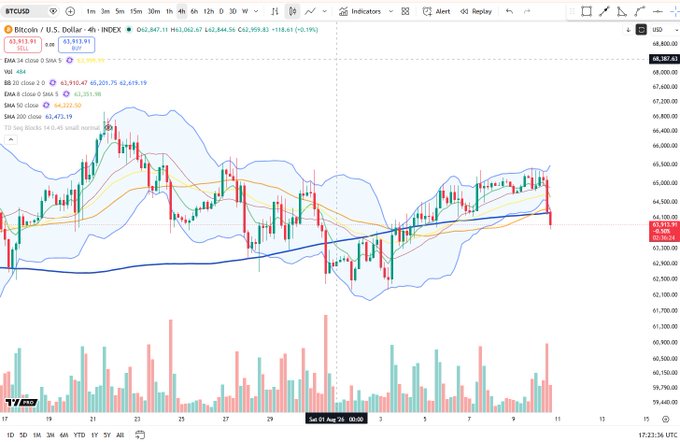Viewport: 680px width, 442px height.
Task: Click the 63,913.91 SELL button
Action: click(23, 45)
